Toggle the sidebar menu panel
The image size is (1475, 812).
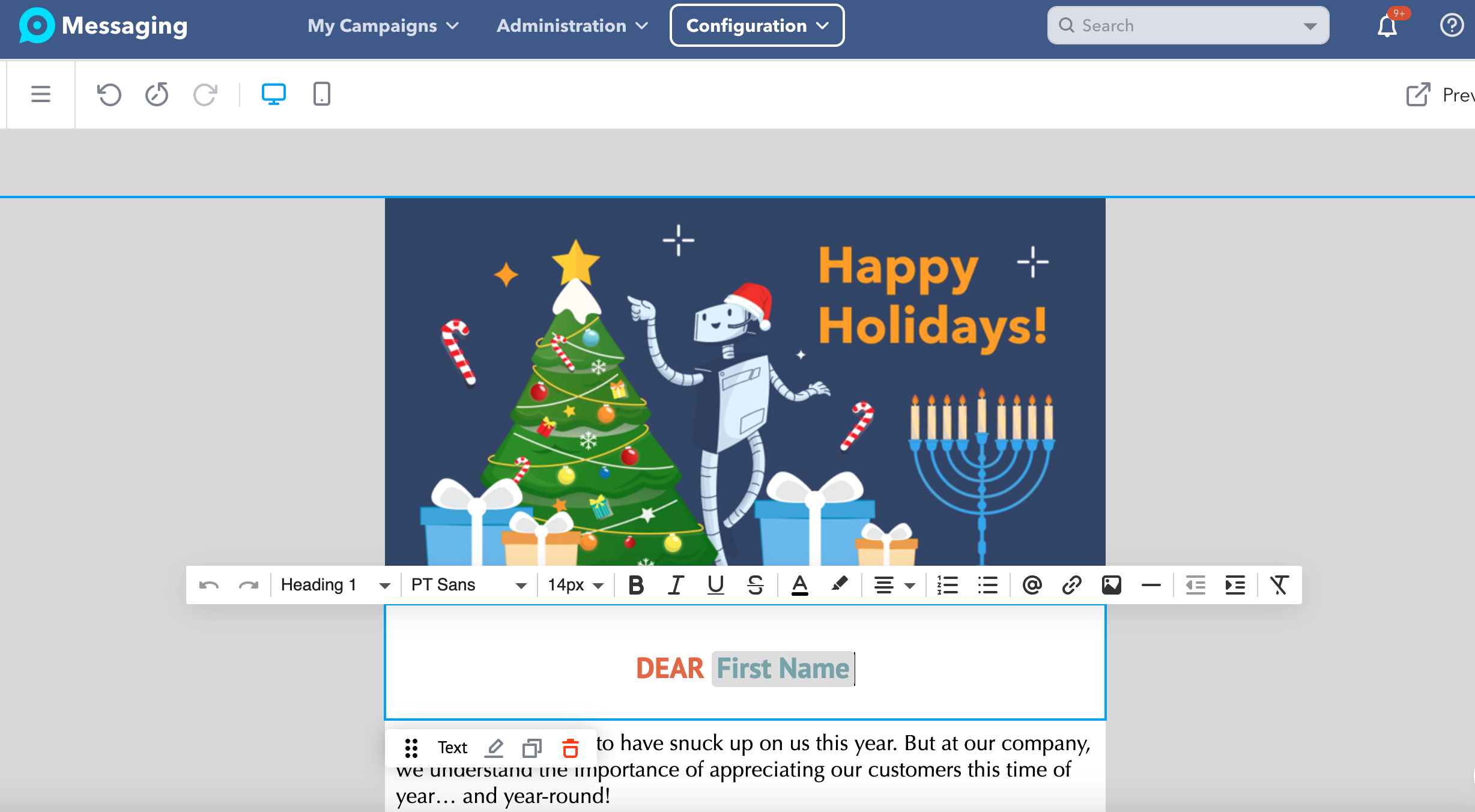(x=40, y=93)
